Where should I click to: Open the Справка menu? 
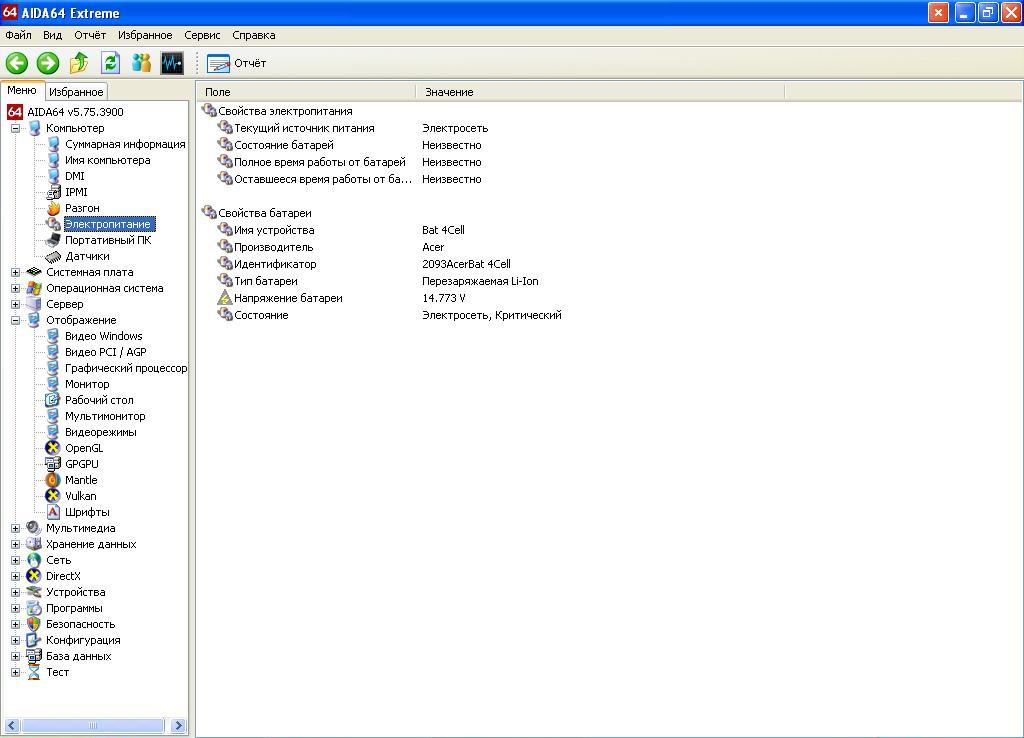253,35
